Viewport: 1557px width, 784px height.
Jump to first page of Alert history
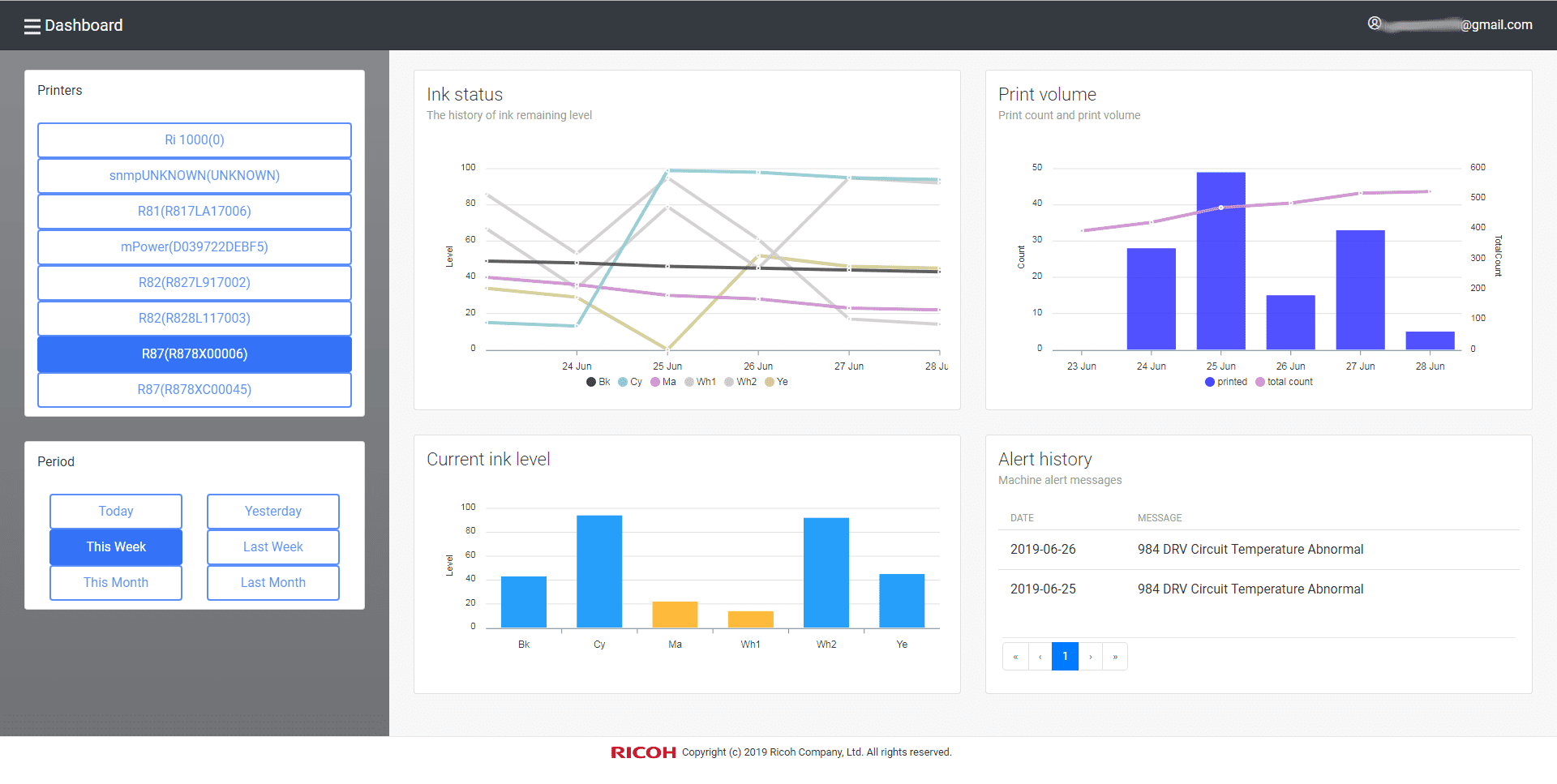click(x=1015, y=656)
